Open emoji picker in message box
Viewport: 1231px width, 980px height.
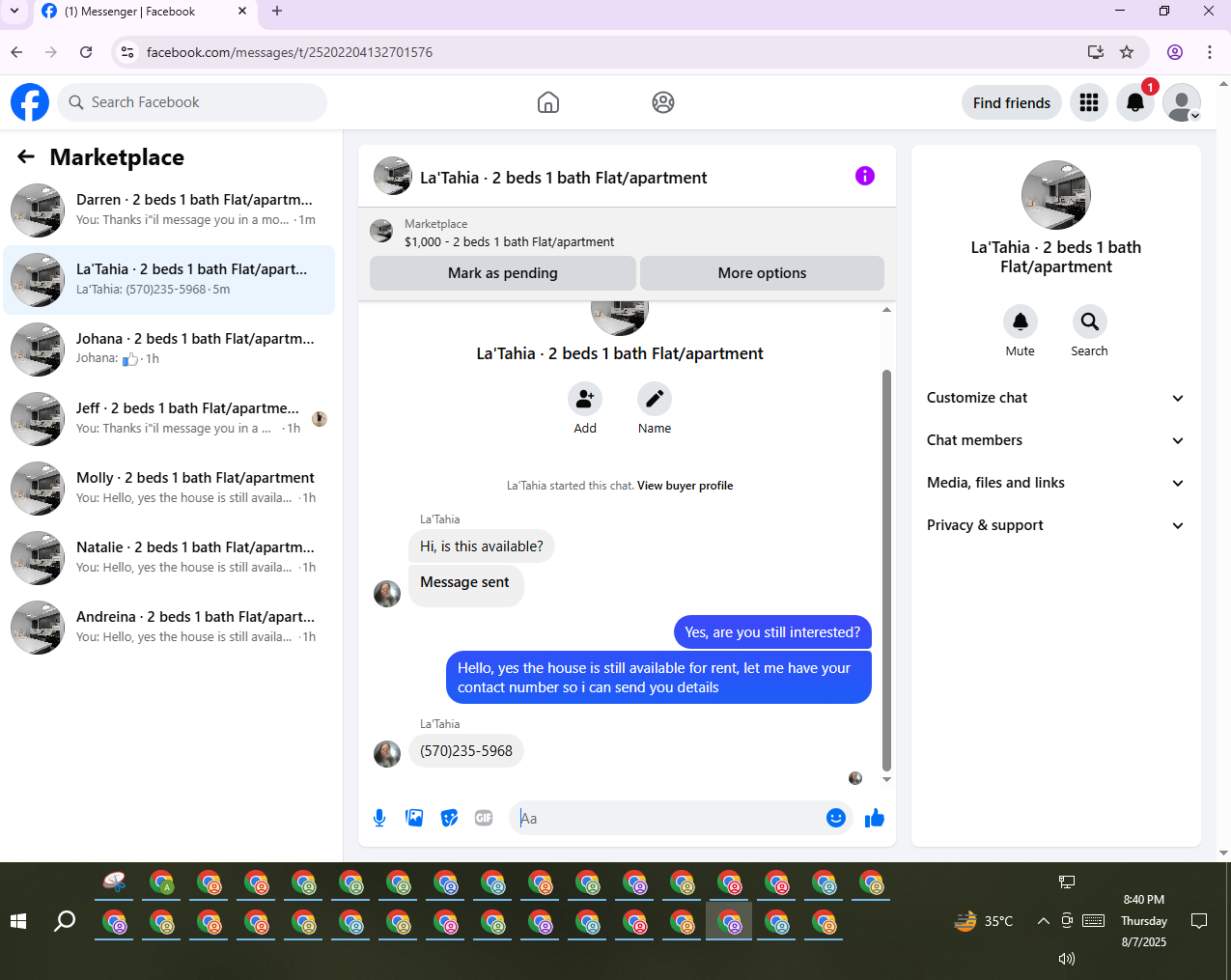(x=836, y=819)
